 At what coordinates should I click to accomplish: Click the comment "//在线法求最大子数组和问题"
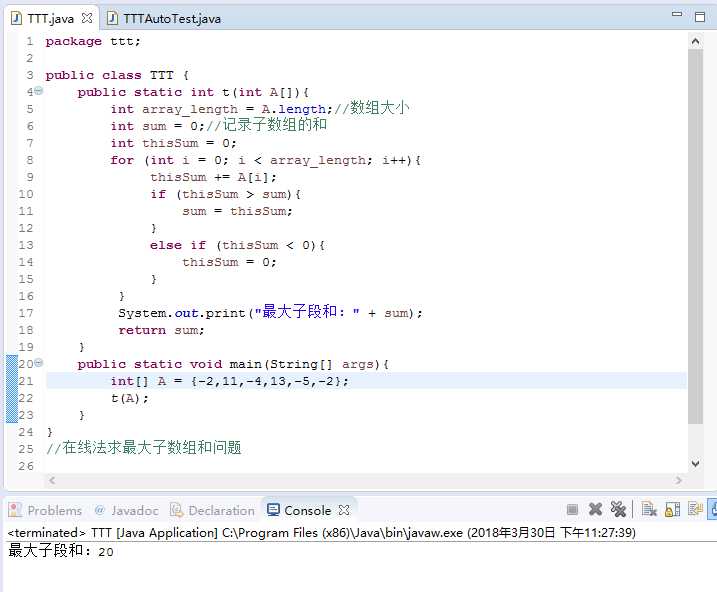(144, 448)
